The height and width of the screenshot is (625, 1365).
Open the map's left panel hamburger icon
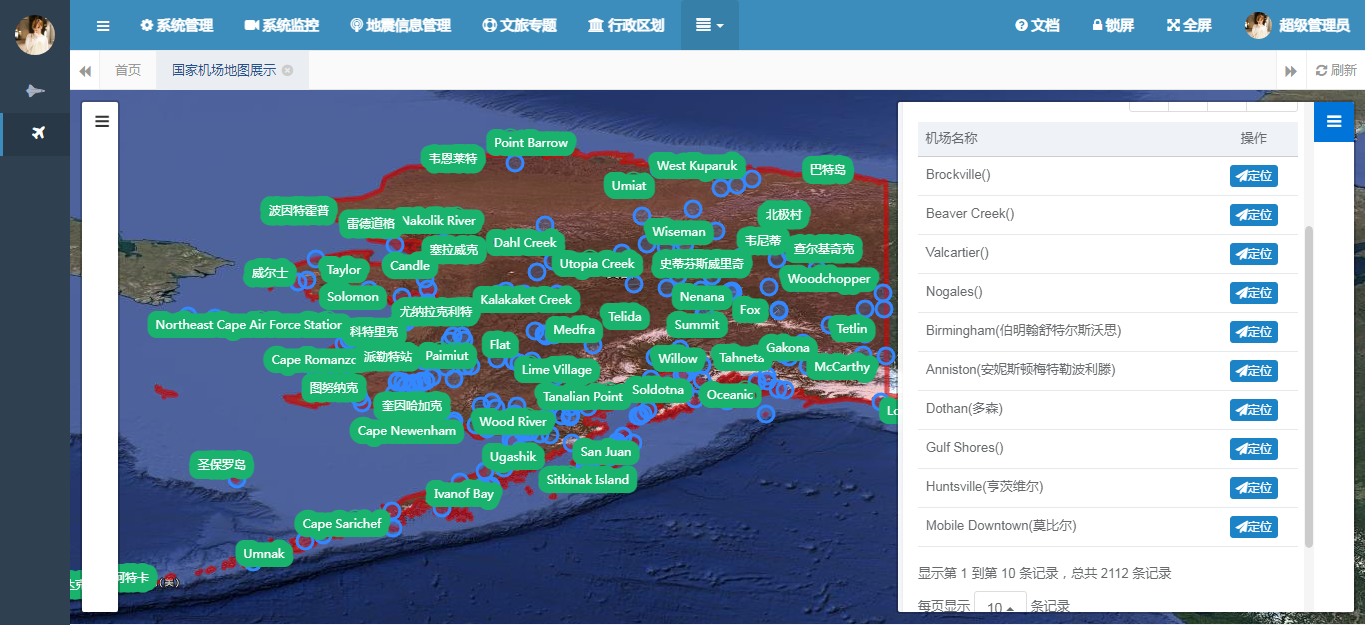[x=101, y=121]
